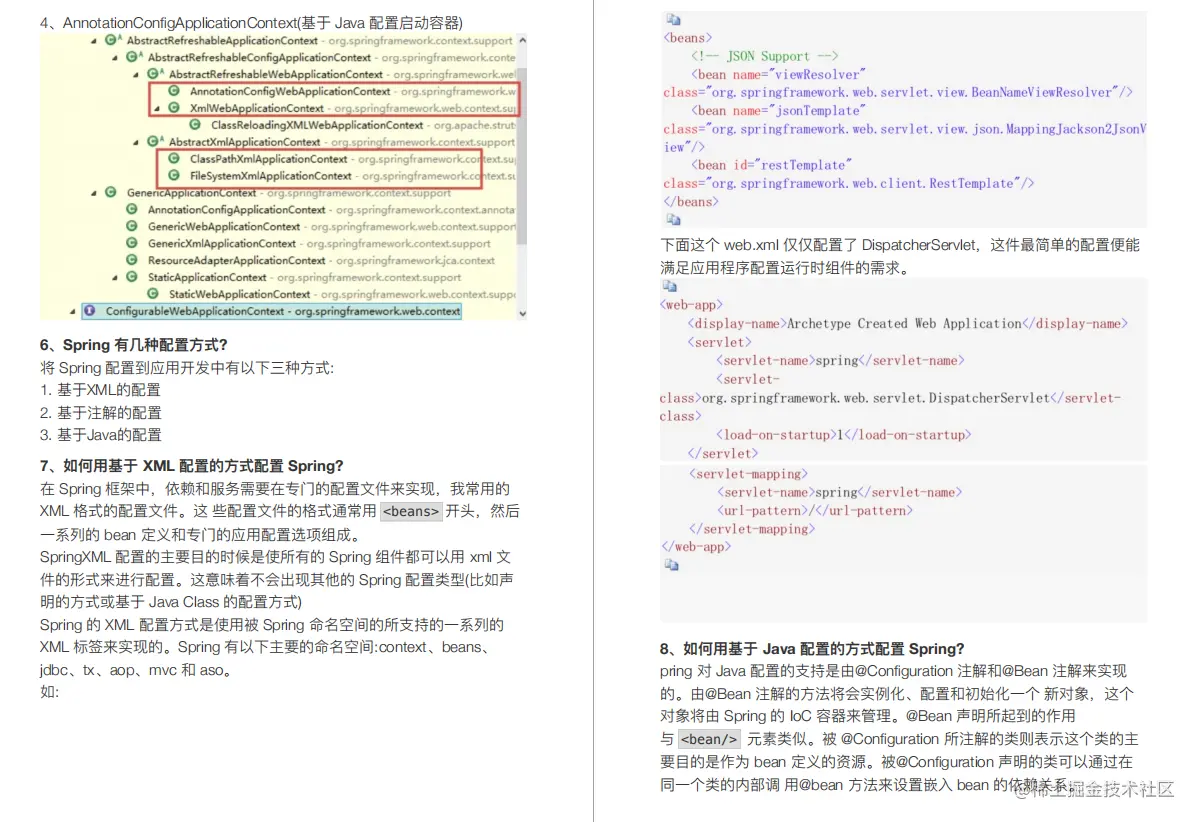Collapse the ConfigurableWebApplicationContext tree node arrow

(x=73, y=311)
